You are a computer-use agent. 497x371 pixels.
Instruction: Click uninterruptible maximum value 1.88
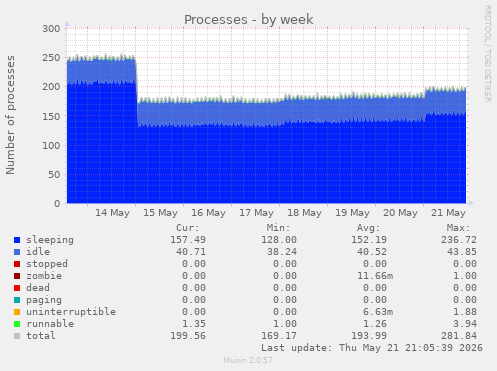465,312
